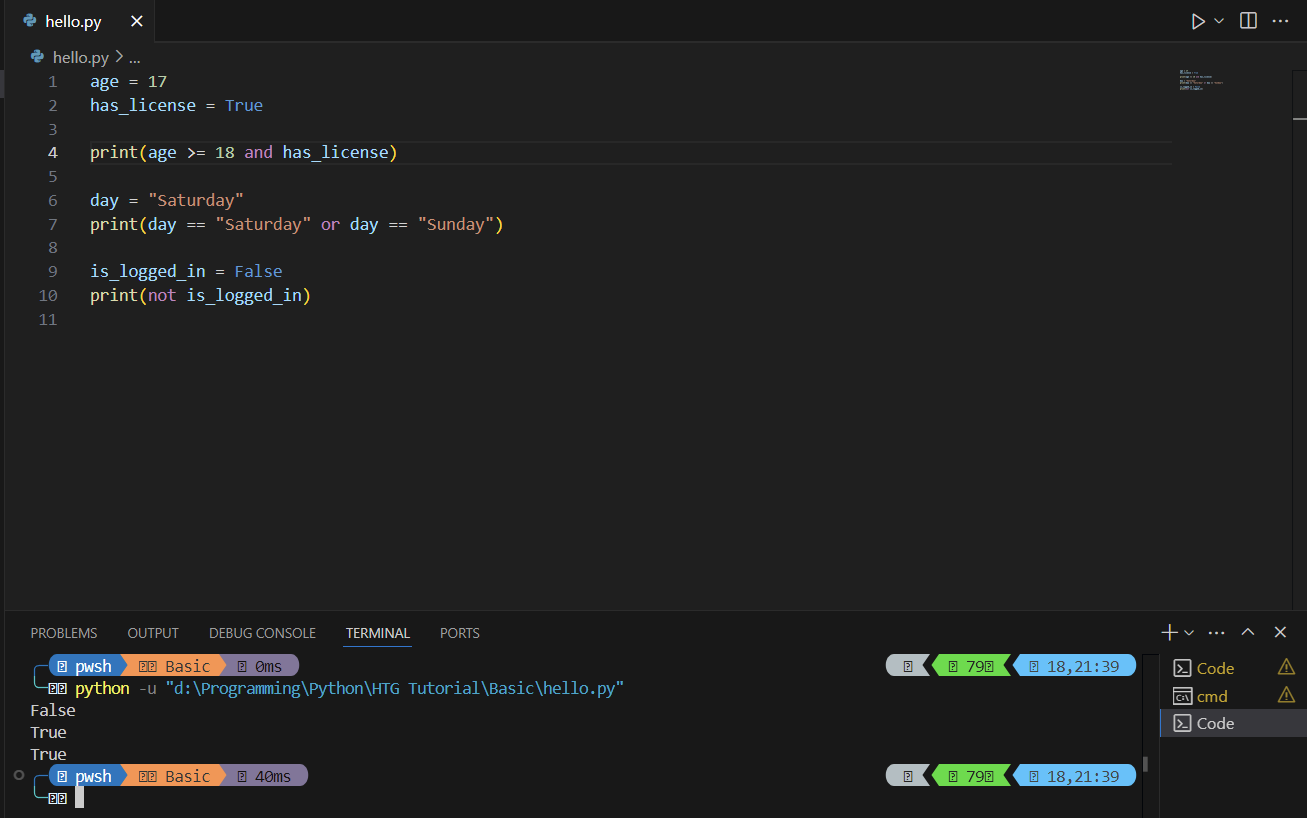
Task: Open the DEBUG CONSOLE tab
Action: tap(262, 633)
